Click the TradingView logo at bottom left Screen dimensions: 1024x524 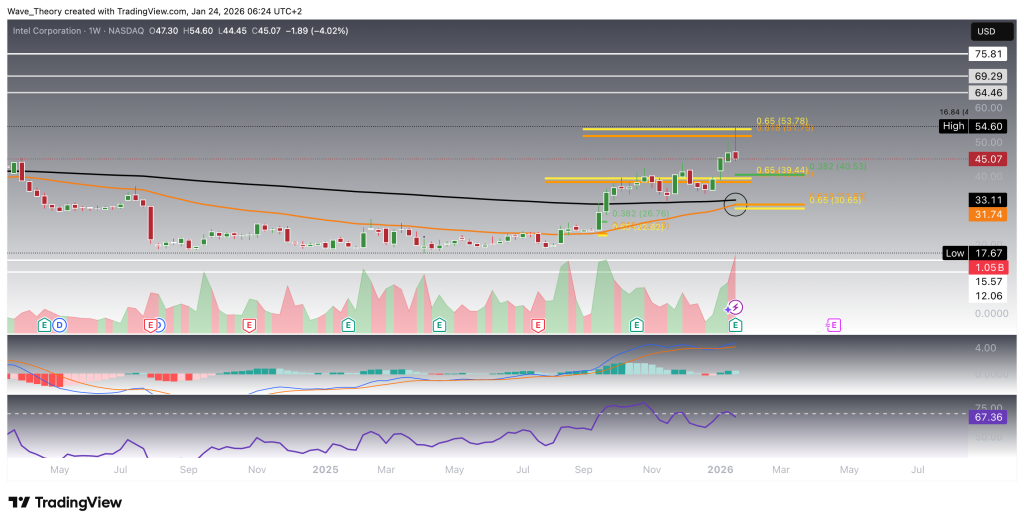coord(65,502)
